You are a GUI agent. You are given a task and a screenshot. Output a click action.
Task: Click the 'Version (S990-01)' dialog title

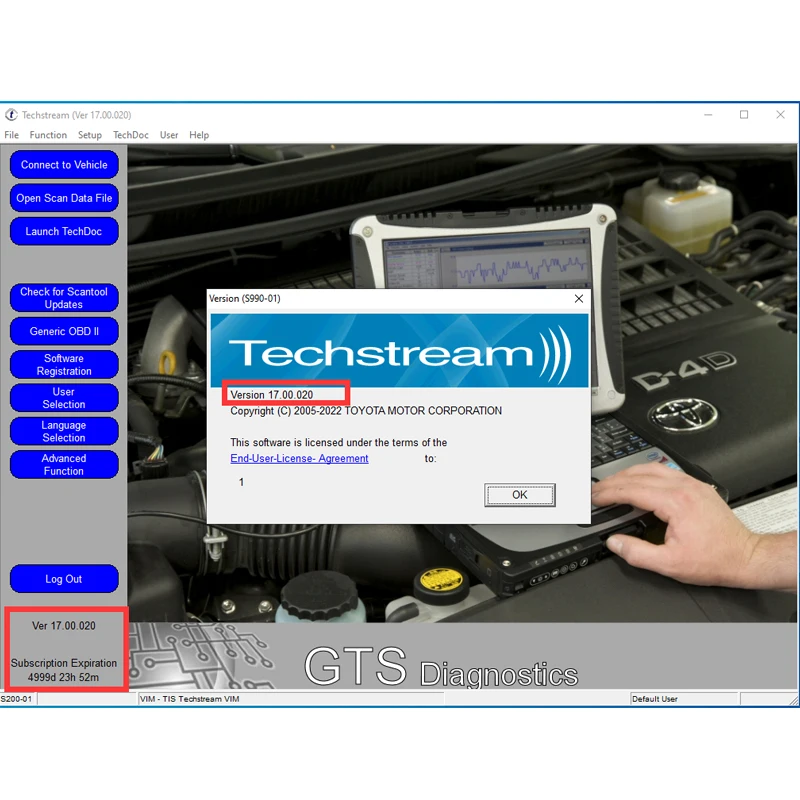pos(245,298)
